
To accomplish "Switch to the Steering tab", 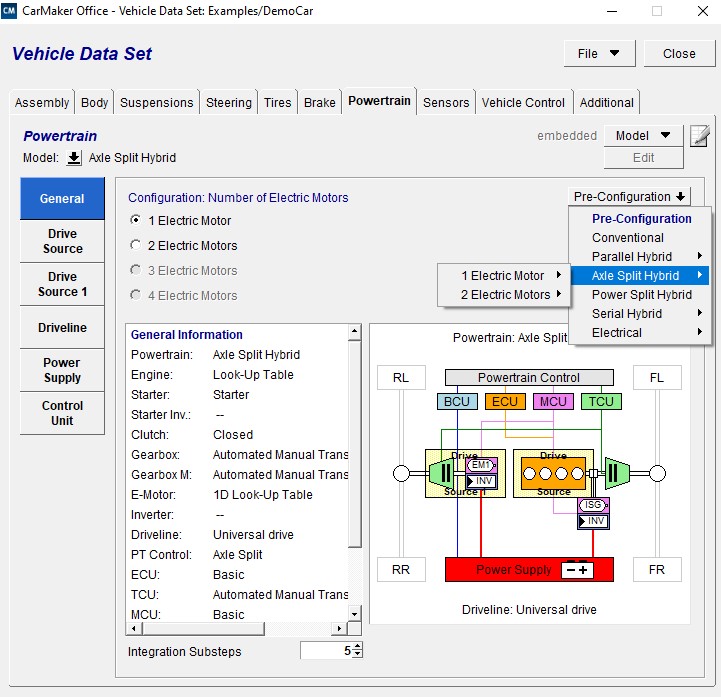I will [x=229, y=102].
